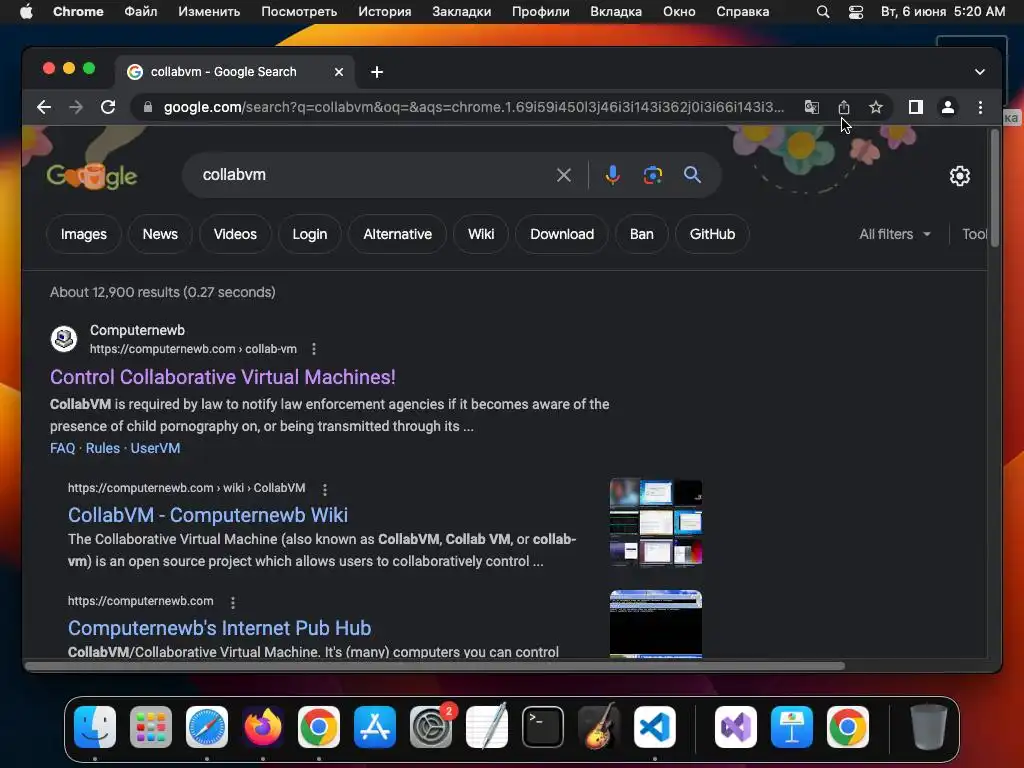Open the Закладки menu
The width and height of the screenshot is (1024, 768).
point(462,12)
